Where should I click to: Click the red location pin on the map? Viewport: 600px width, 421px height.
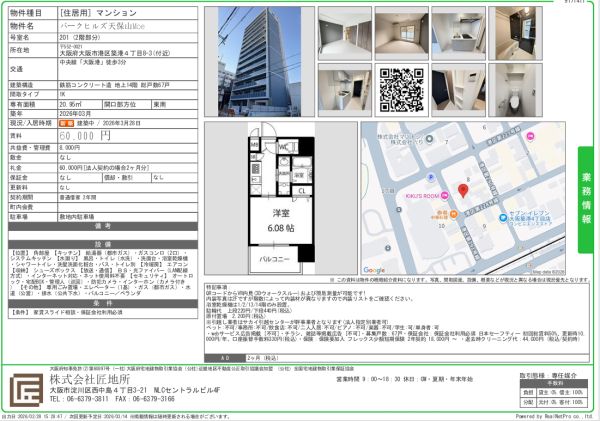click(x=463, y=191)
